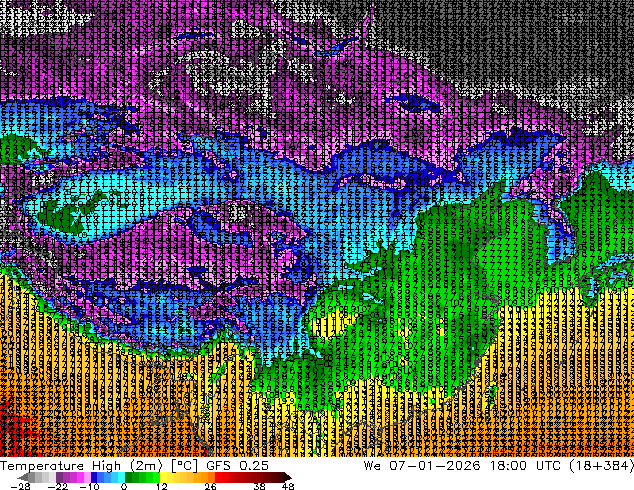Click the "38" legend value
Image resolution: width=634 pixels, height=490 pixels.
coord(260,486)
